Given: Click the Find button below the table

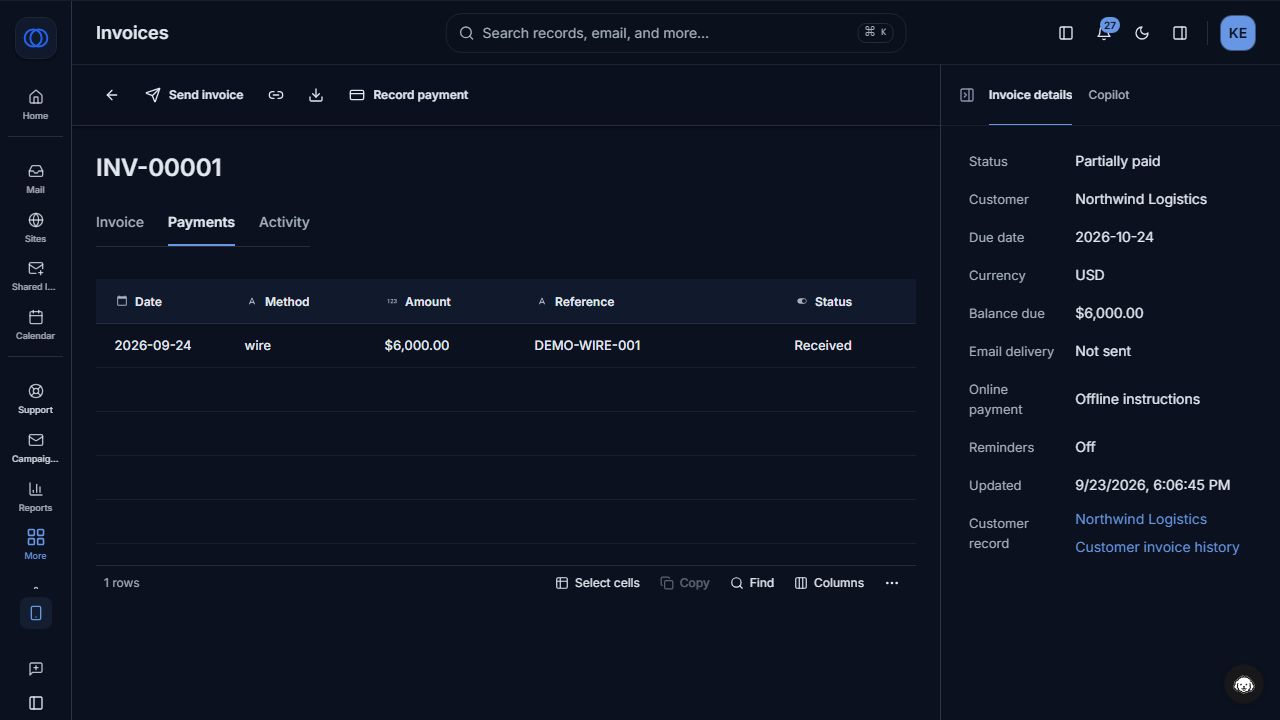Looking at the screenshot, I should tap(752, 583).
